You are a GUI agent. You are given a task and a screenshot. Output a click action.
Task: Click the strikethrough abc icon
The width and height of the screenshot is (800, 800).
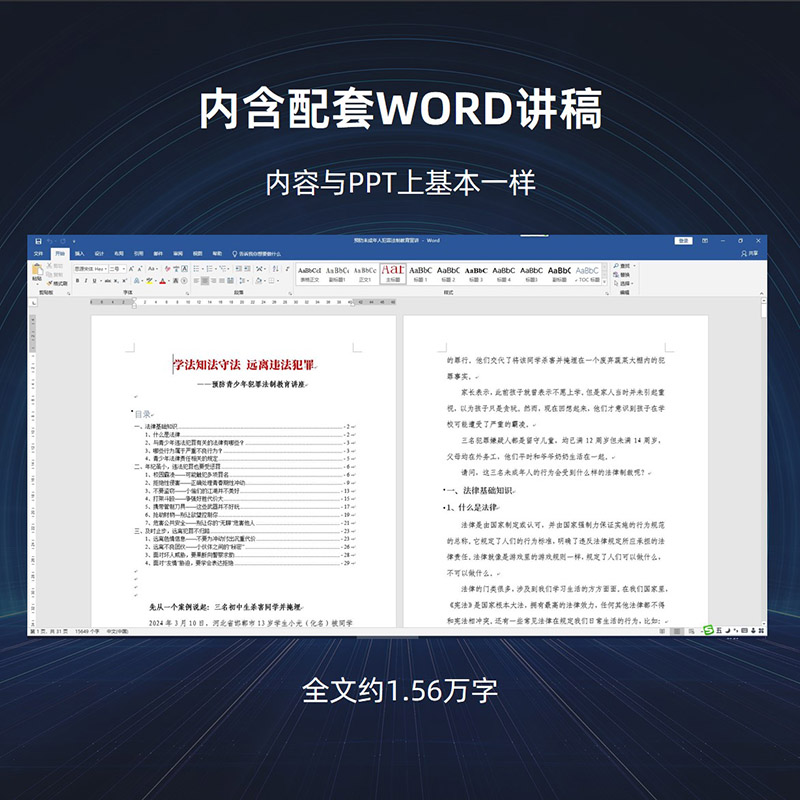pyautogui.click(x=108, y=281)
